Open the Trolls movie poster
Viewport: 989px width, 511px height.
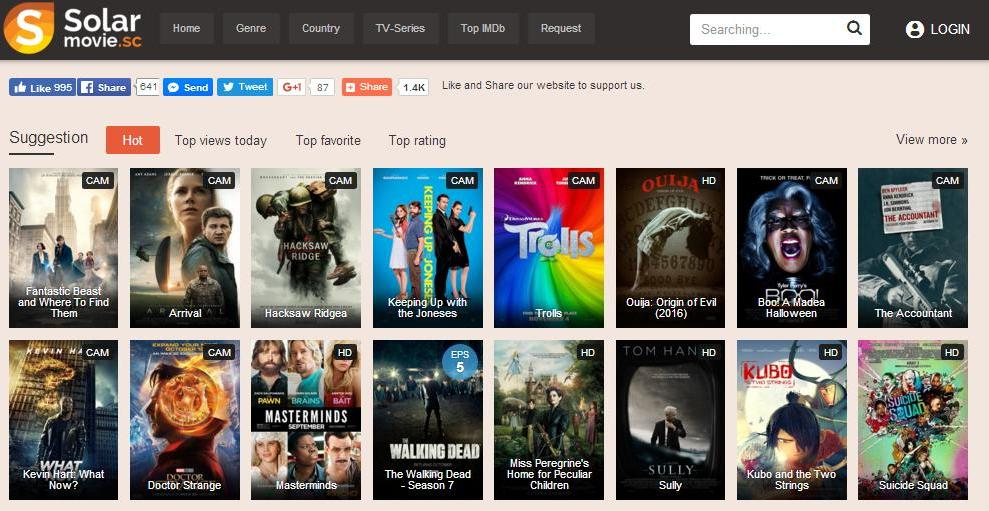549,248
